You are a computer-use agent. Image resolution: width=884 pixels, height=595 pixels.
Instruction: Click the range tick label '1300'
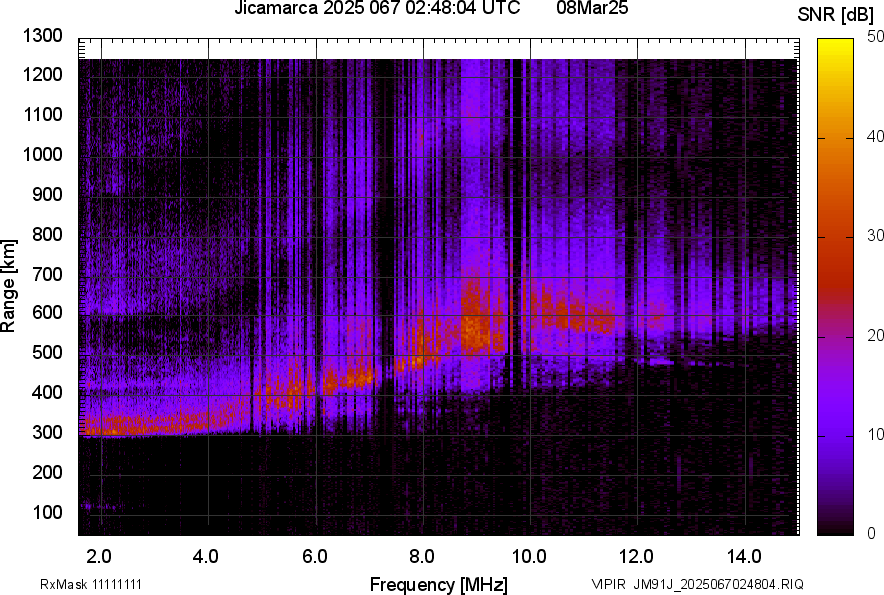pos(42,36)
